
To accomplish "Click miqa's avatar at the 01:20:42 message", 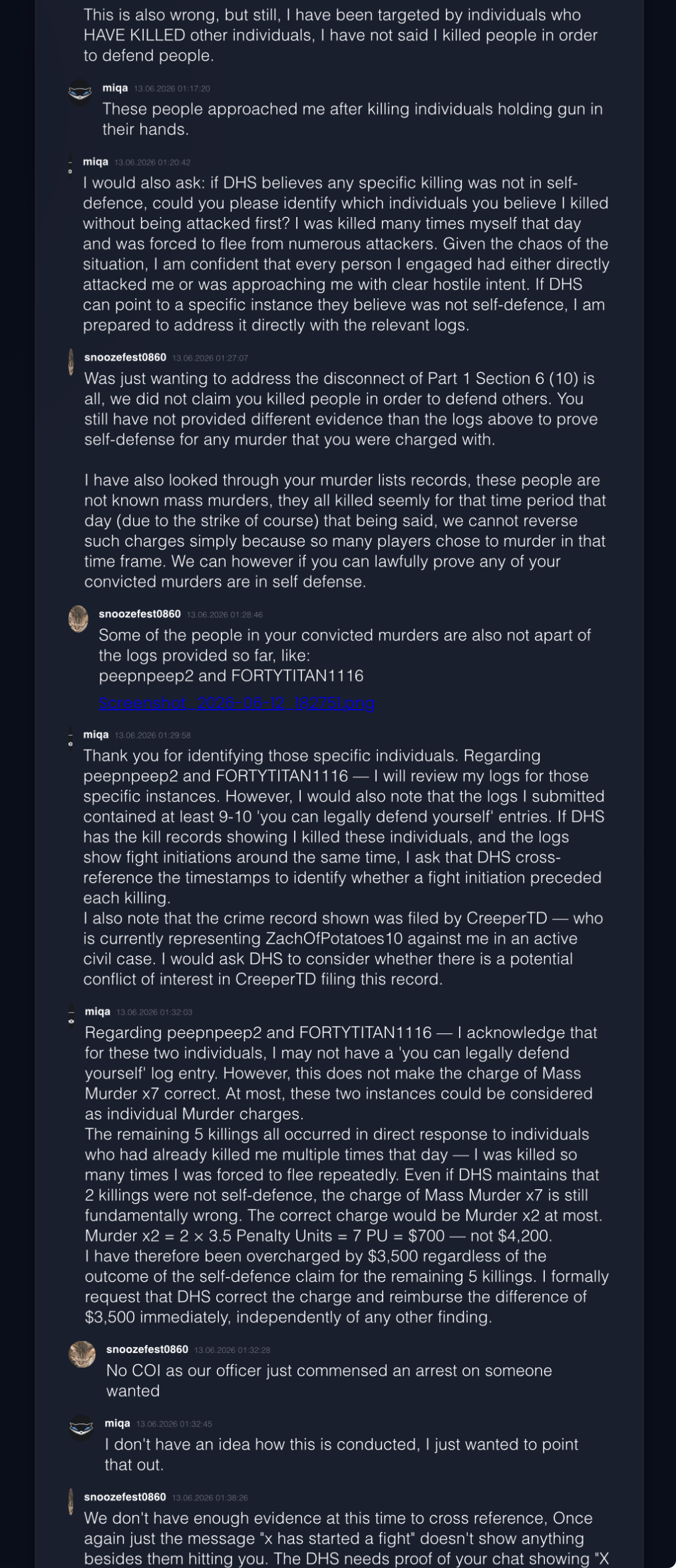I will [x=71, y=166].
